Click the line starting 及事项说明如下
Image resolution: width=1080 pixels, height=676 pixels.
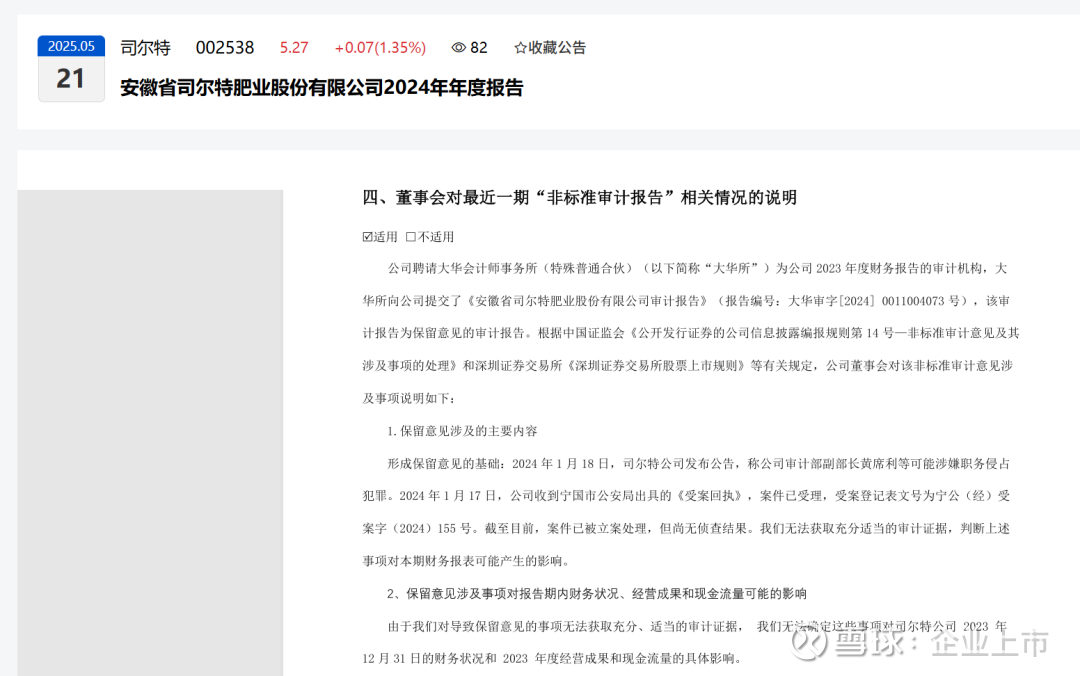409,398
